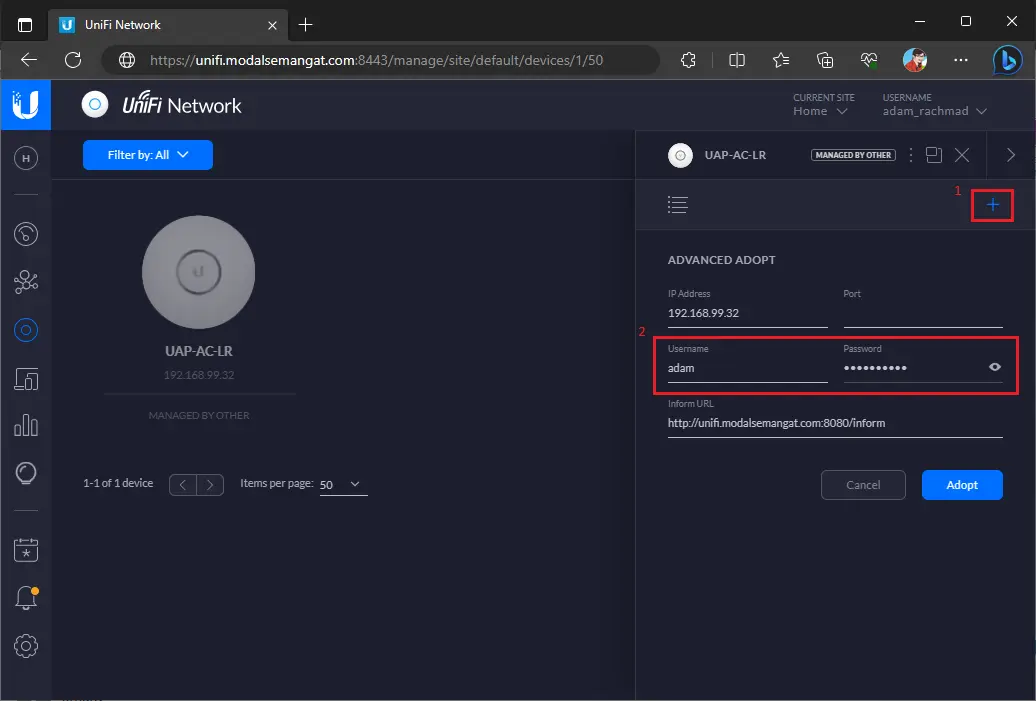1036x701 pixels.
Task: Open browser Settings and more menu
Action: coord(961,60)
